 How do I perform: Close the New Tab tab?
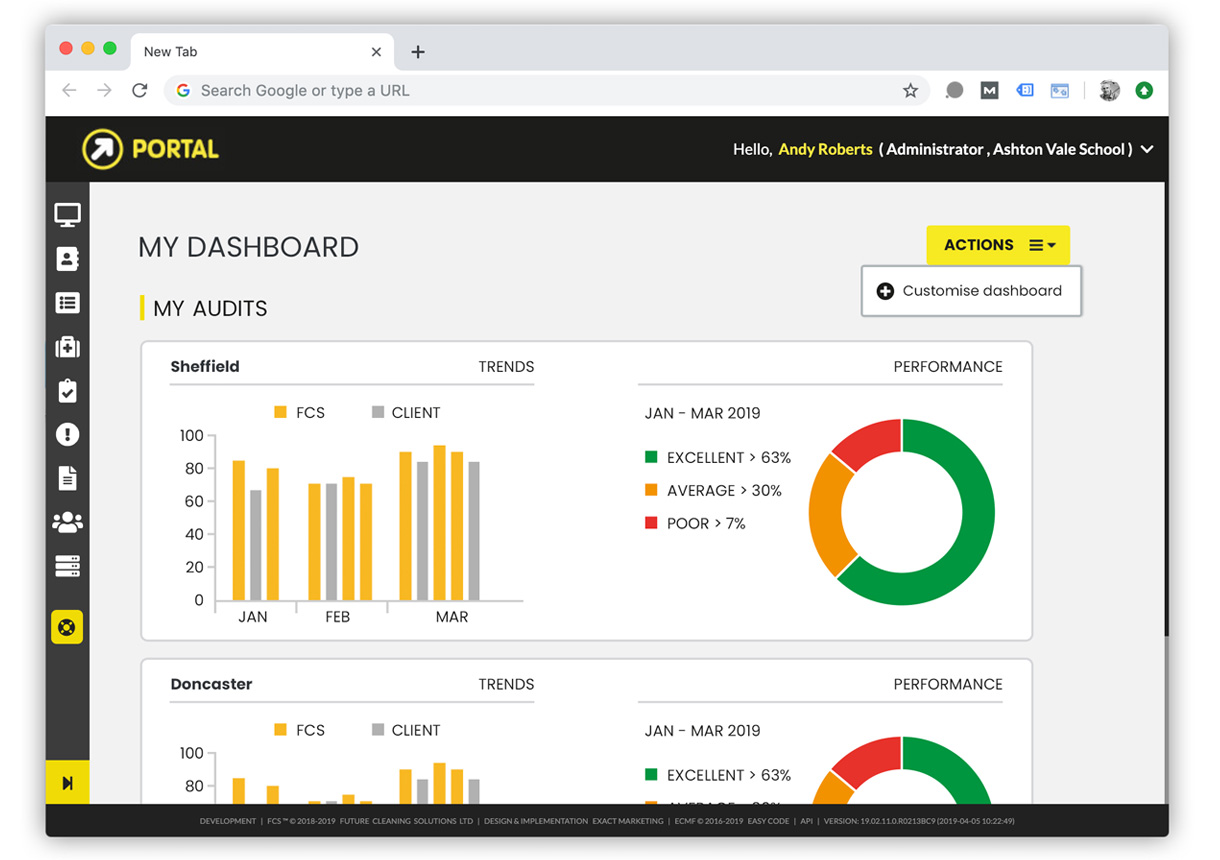tap(376, 52)
